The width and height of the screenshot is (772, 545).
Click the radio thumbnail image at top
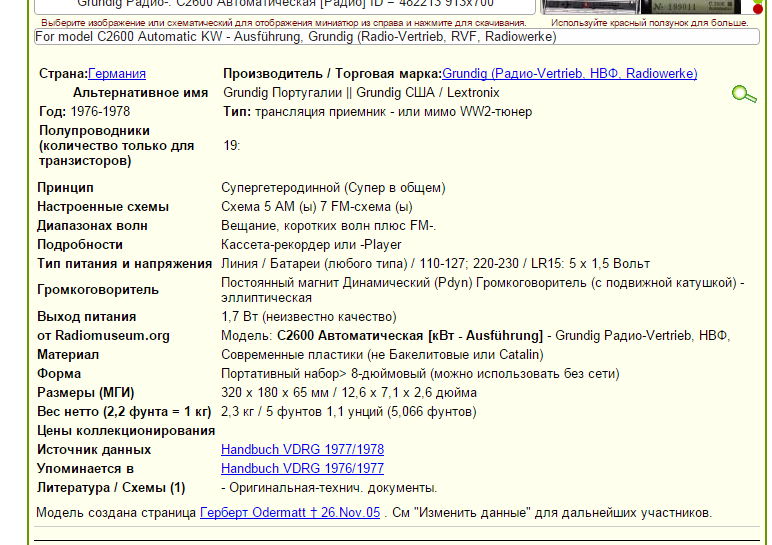pyautogui.click(x=640, y=6)
